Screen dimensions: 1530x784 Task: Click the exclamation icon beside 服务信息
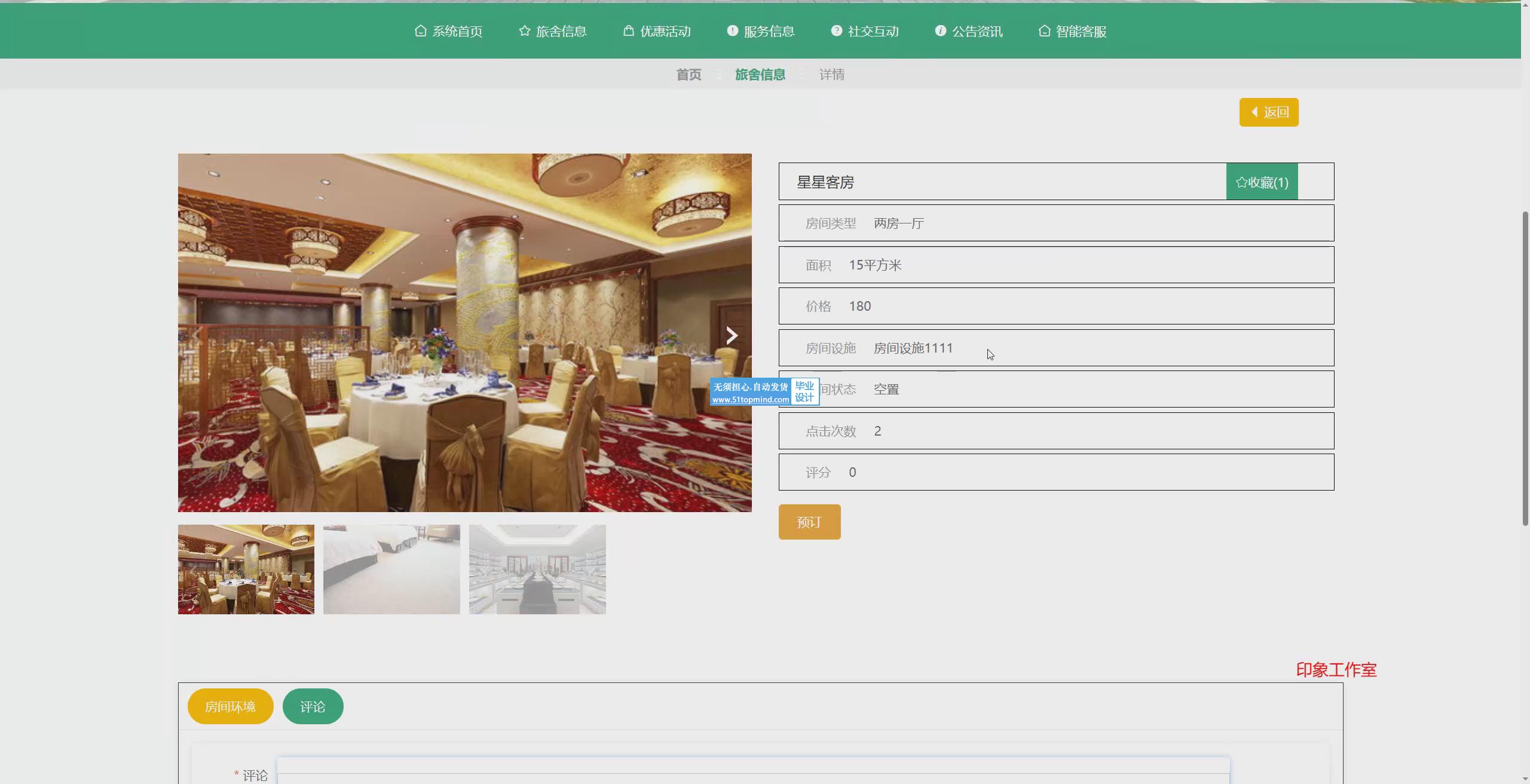click(732, 30)
